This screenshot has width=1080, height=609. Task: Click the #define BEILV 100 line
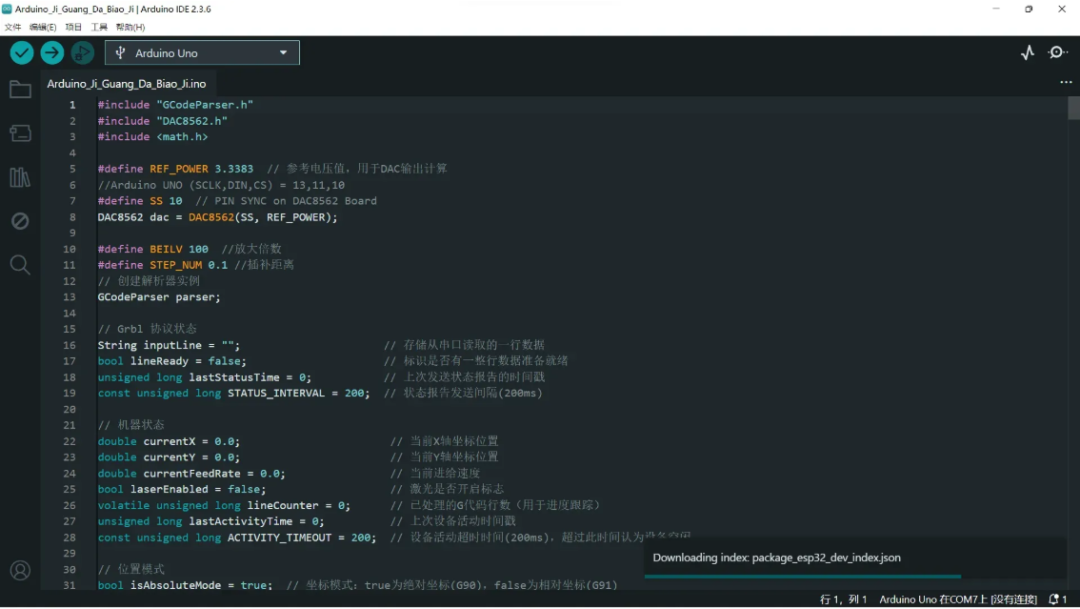coord(152,249)
